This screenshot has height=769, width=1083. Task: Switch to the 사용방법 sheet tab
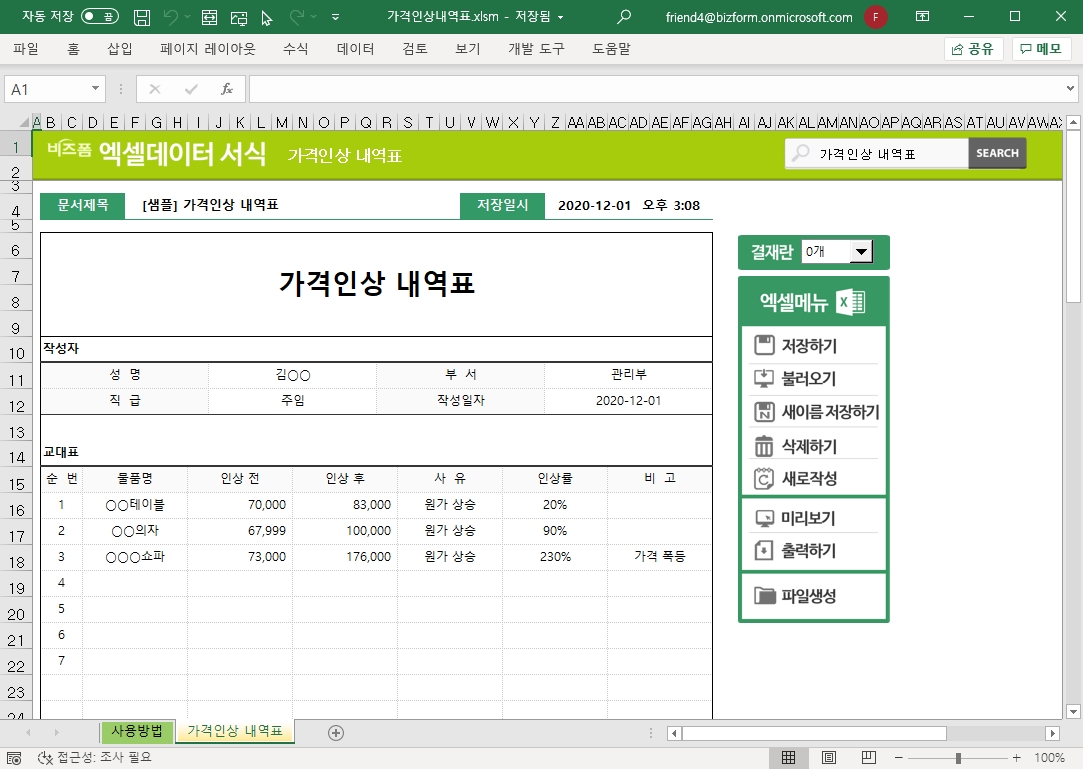pos(136,731)
